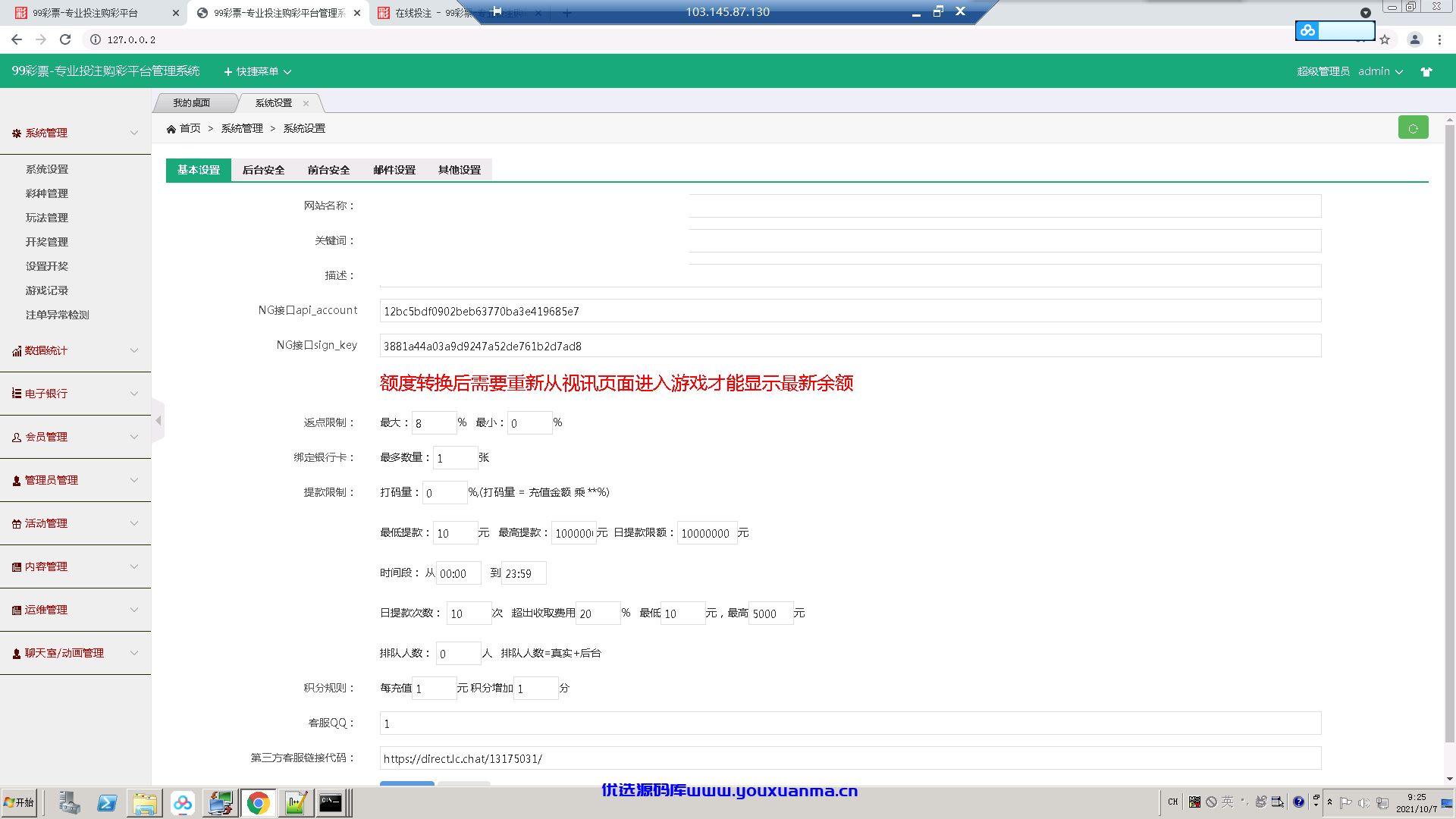Switch to the 邮件设置 tab

click(394, 170)
